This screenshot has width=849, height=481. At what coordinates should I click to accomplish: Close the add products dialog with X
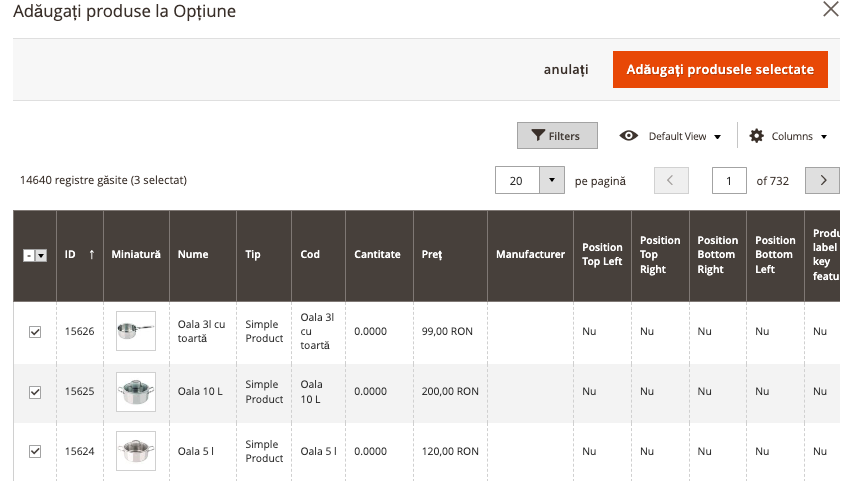tap(831, 9)
